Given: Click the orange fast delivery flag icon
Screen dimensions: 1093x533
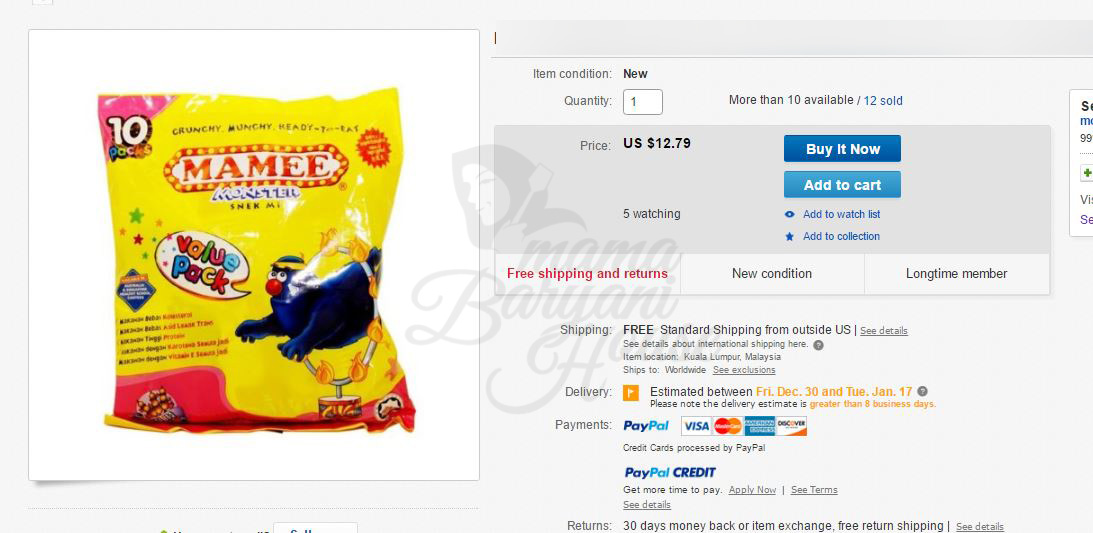Looking at the screenshot, I should (630, 393).
